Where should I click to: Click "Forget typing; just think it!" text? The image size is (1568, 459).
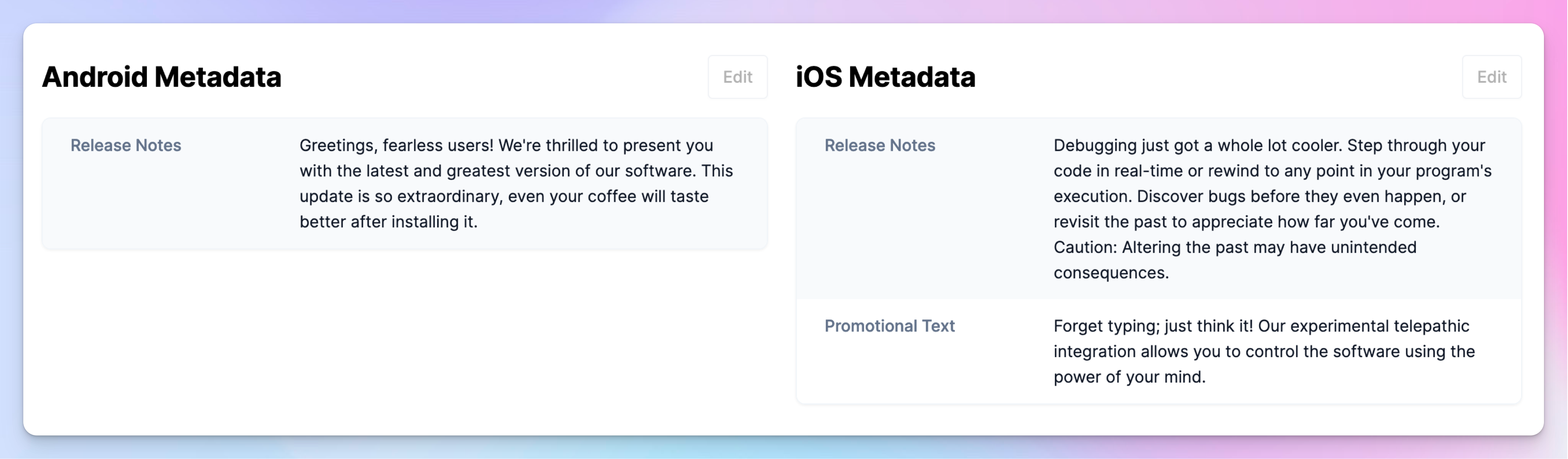[1153, 325]
